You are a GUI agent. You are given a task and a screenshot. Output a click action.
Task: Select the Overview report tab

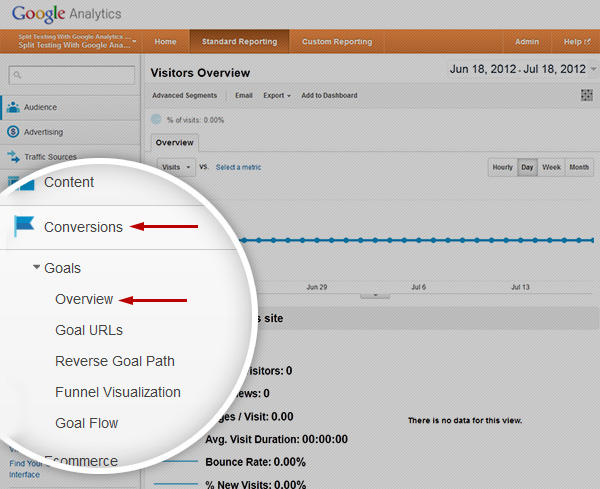pyautogui.click(x=174, y=143)
